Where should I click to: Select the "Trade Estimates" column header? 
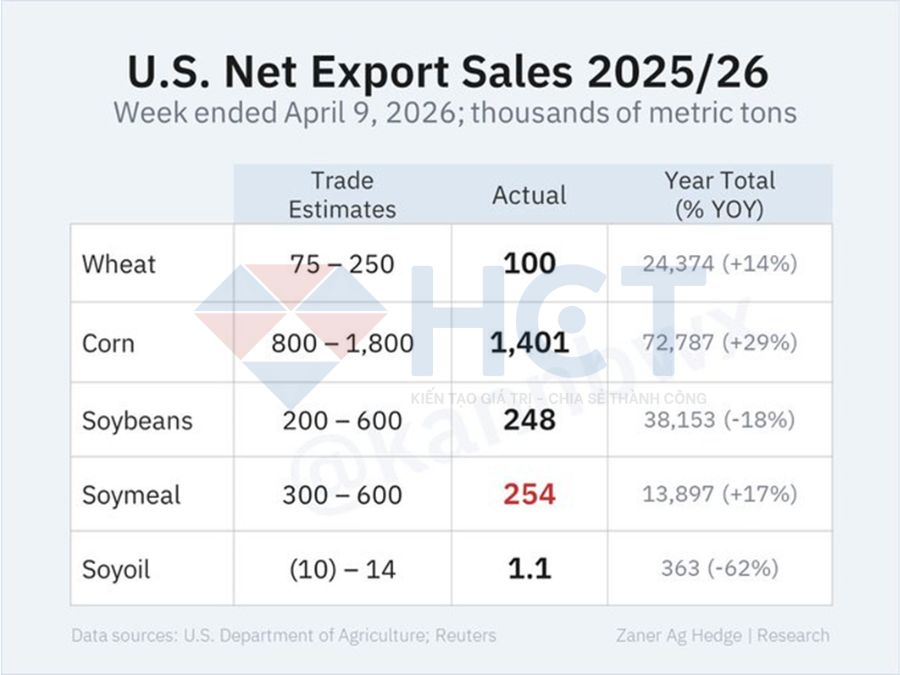pyautogui.click(x=342, y=195)
